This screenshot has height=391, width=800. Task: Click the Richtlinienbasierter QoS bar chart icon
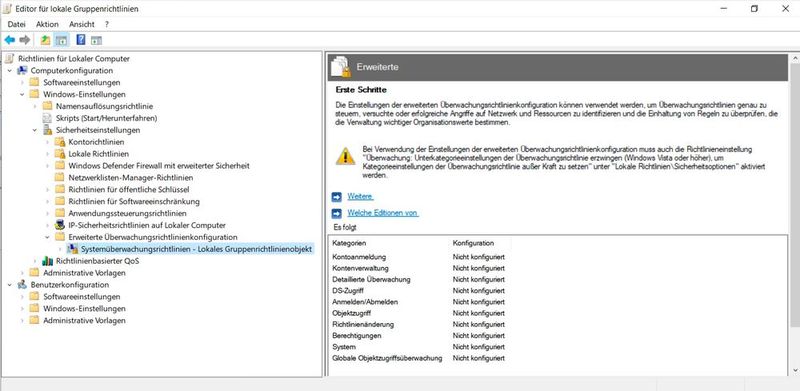pos(47,261)
